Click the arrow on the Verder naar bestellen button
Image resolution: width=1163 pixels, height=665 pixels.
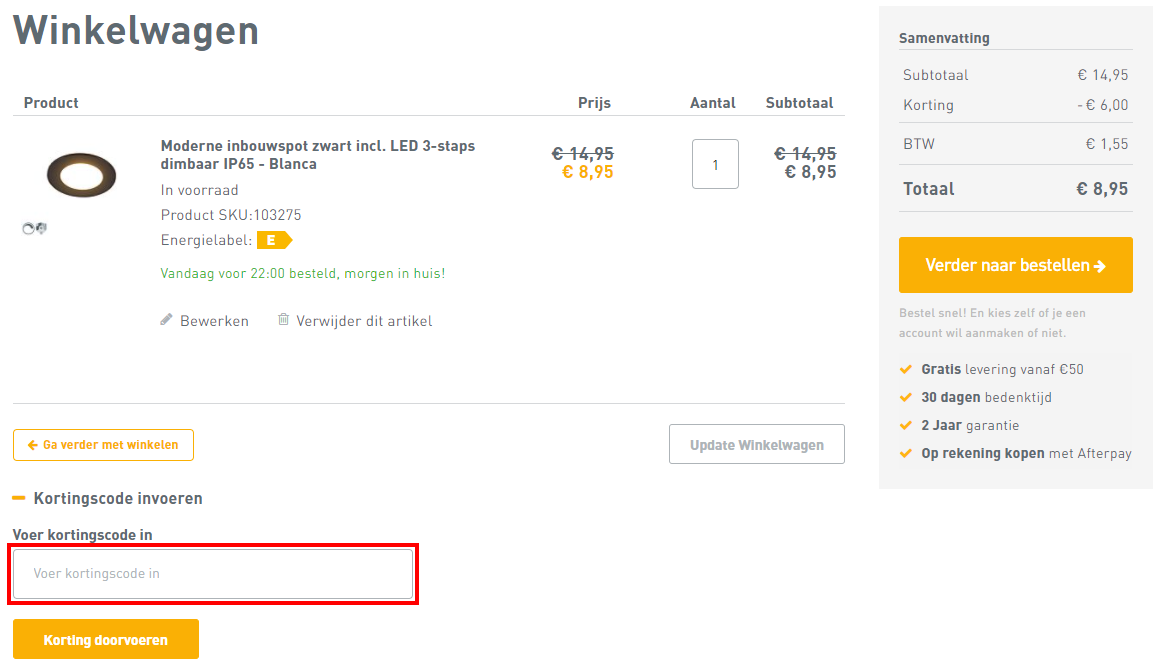coord(1100,266)
